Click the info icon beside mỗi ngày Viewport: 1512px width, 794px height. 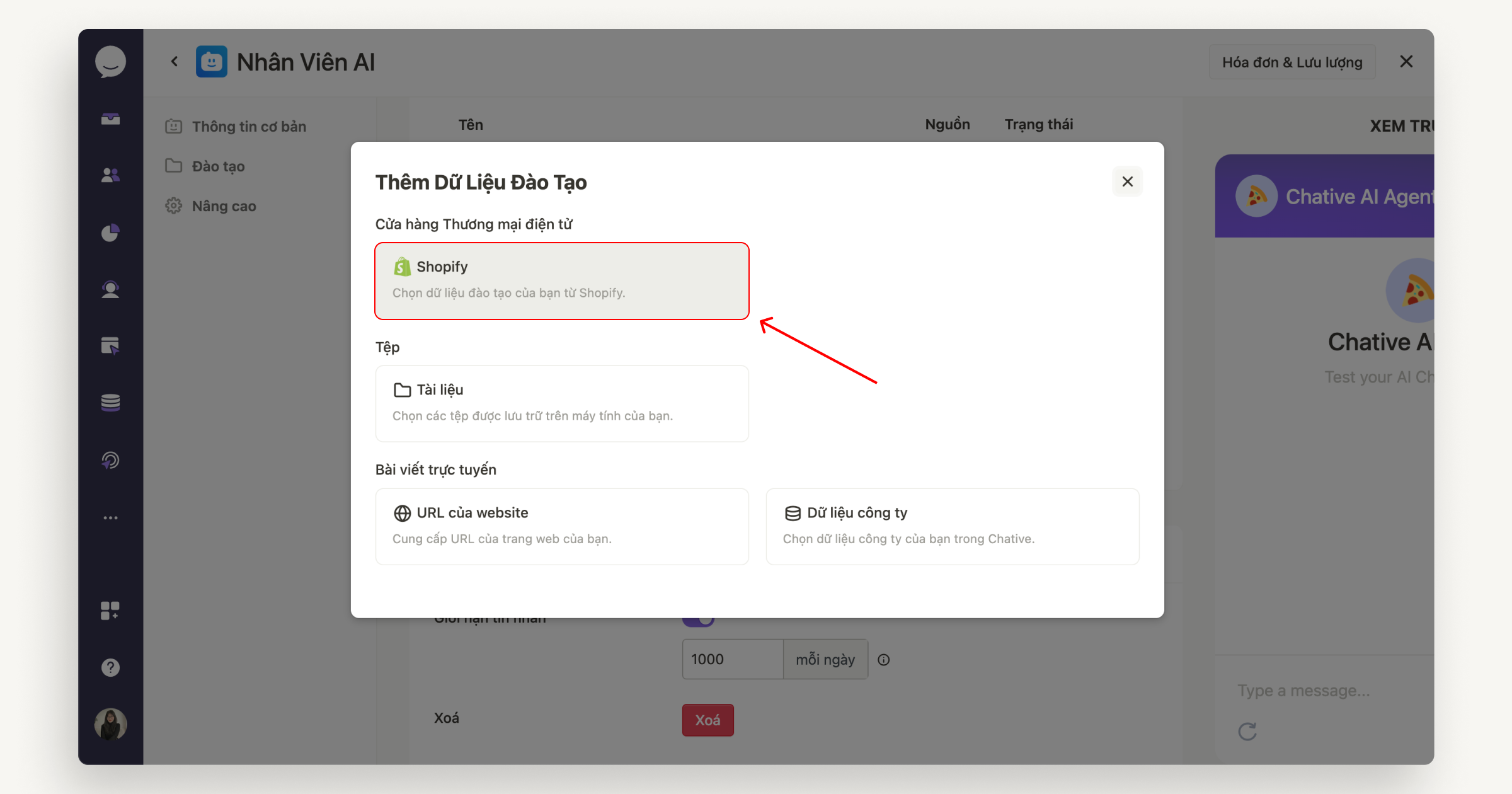click(884, 660)
